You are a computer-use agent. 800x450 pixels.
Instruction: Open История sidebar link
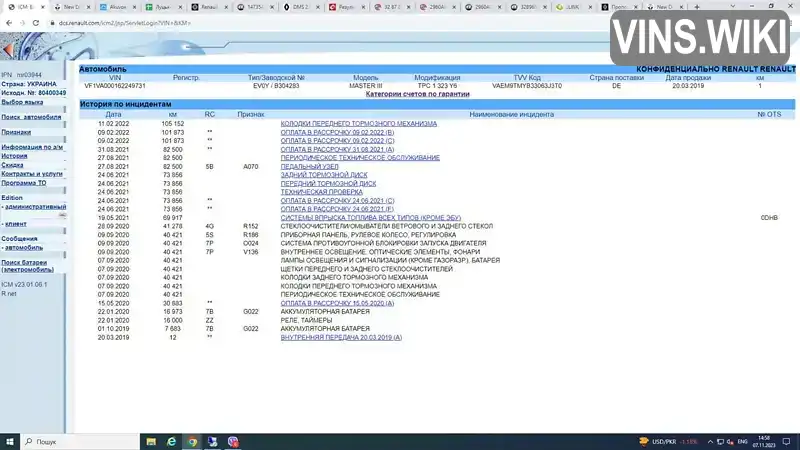tap(14, 156)
